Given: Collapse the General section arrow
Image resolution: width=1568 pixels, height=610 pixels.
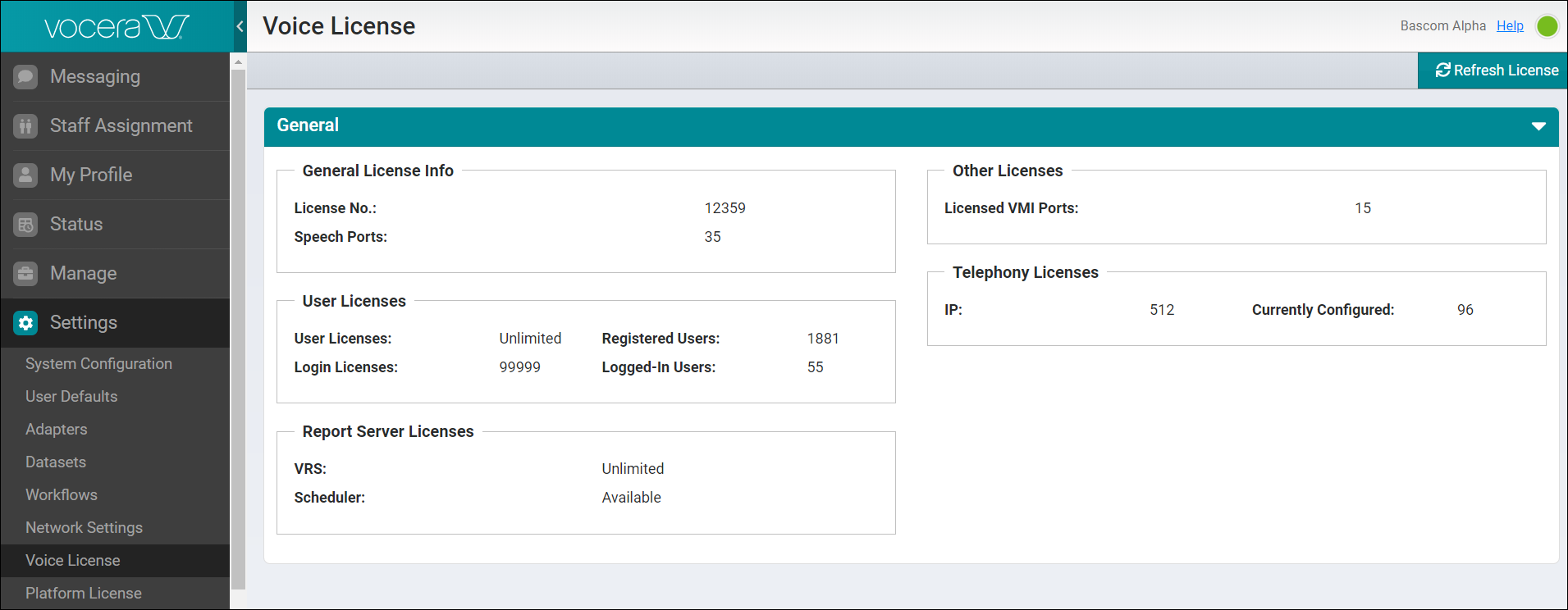Looking at the screenshot, I should 1538,126.
